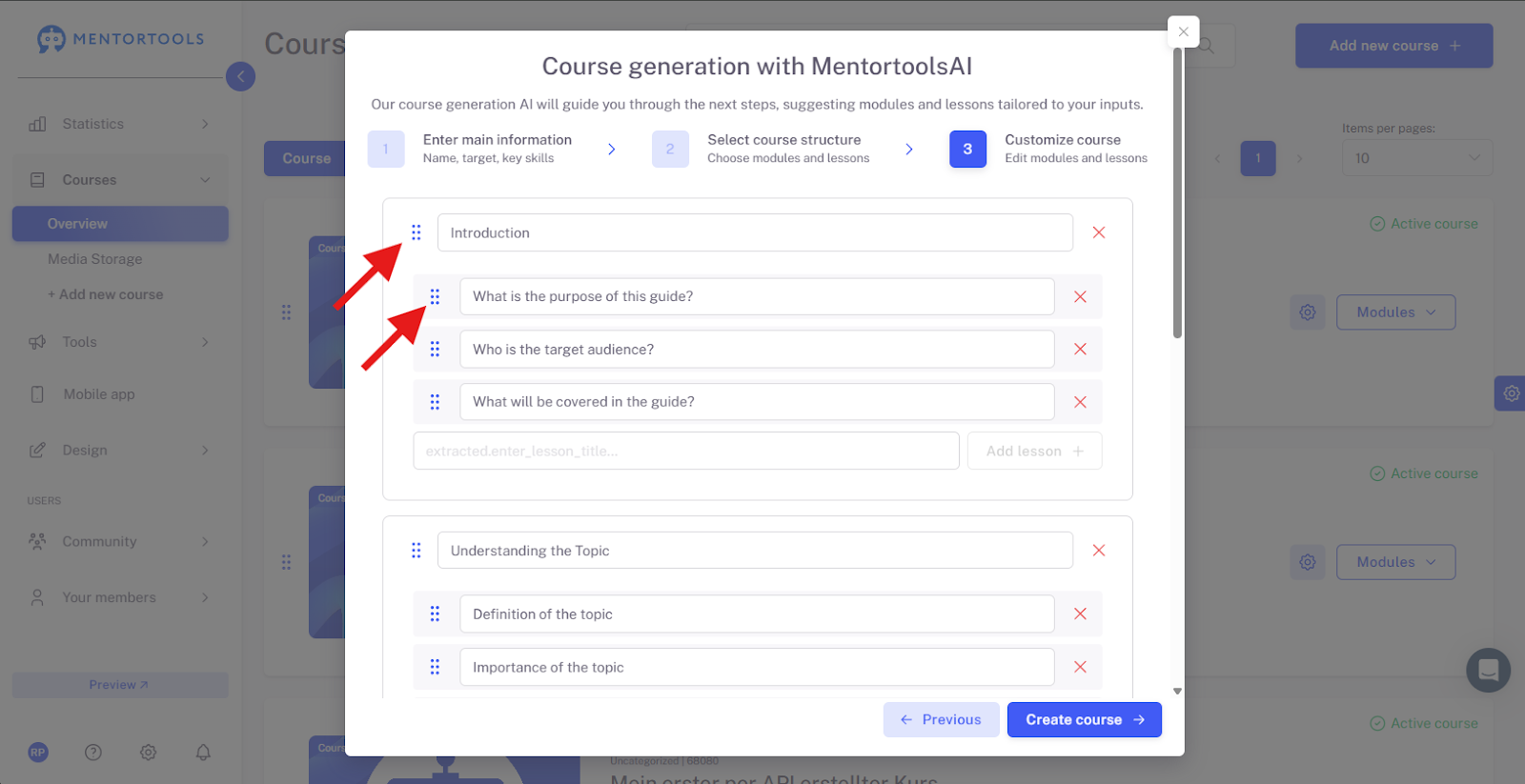Click the Add new course button at top right

click(1393, 46)
